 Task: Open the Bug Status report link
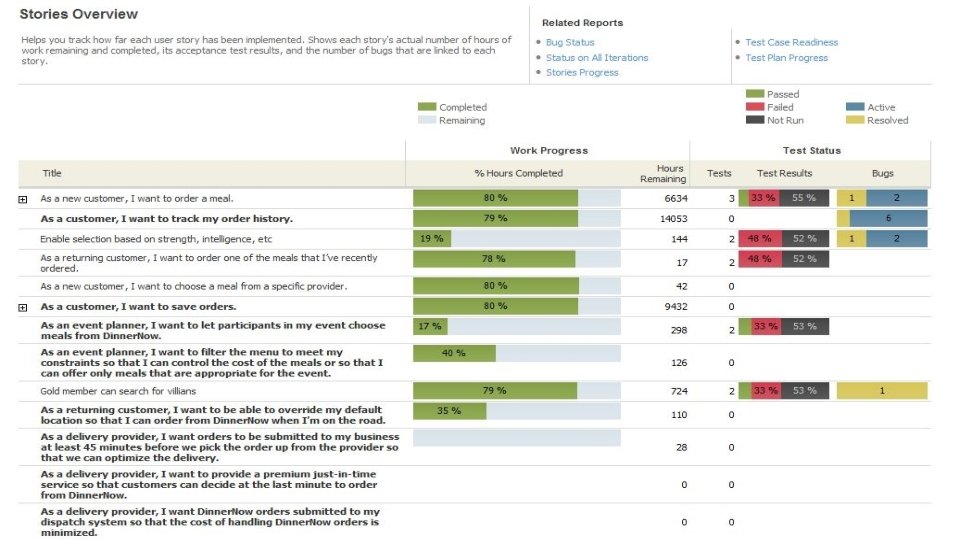(570, 43)
